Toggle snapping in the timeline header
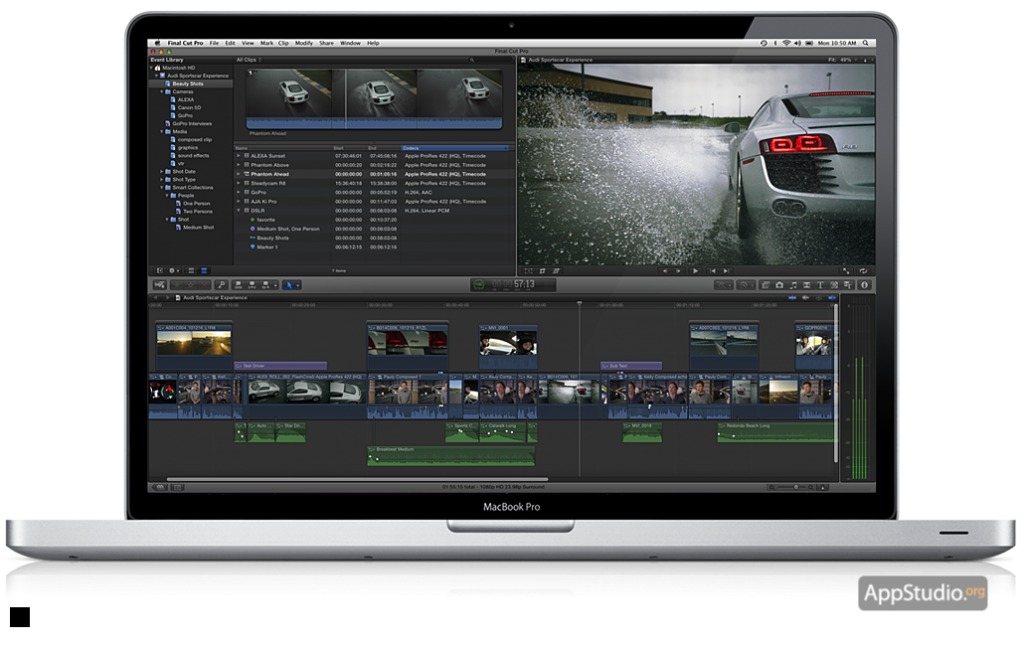 click(832, 298)
